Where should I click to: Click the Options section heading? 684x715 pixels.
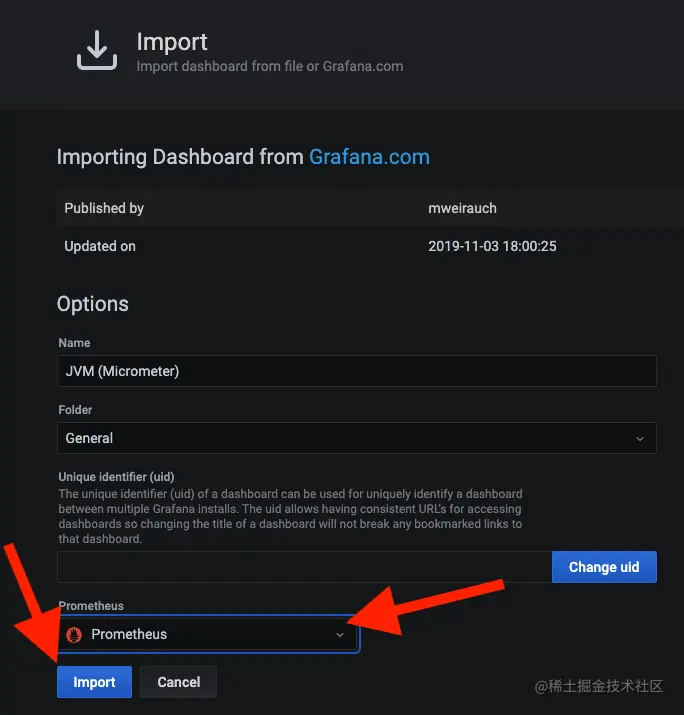[93, 304]
